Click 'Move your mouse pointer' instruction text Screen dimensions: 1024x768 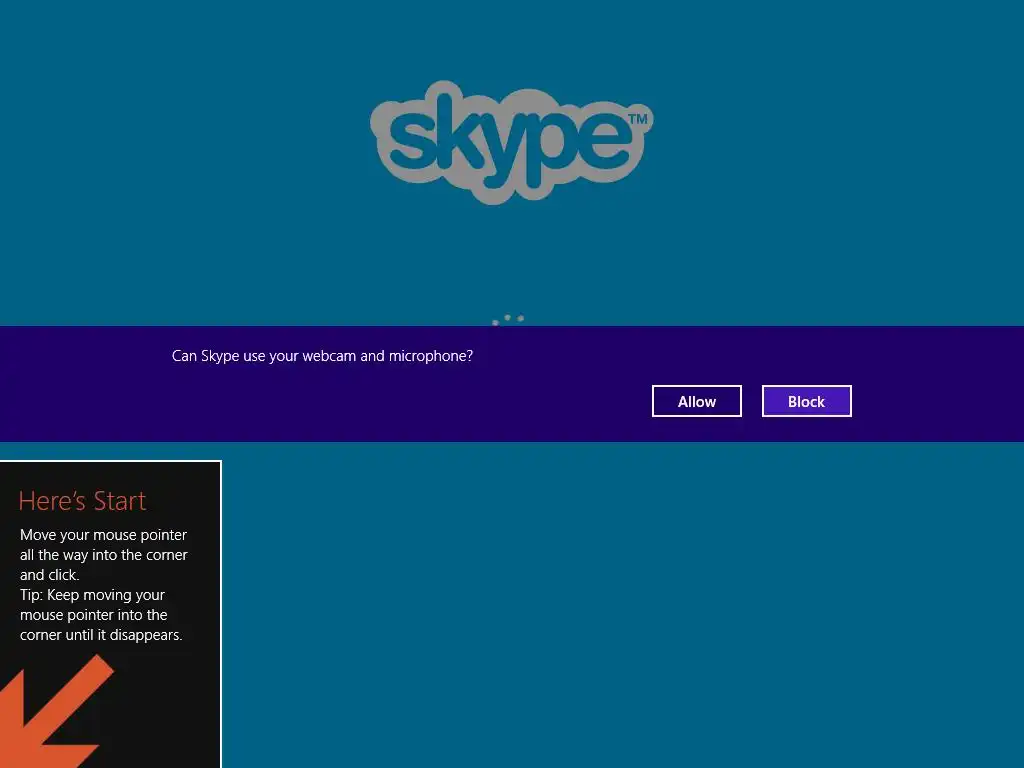(103, 535)
